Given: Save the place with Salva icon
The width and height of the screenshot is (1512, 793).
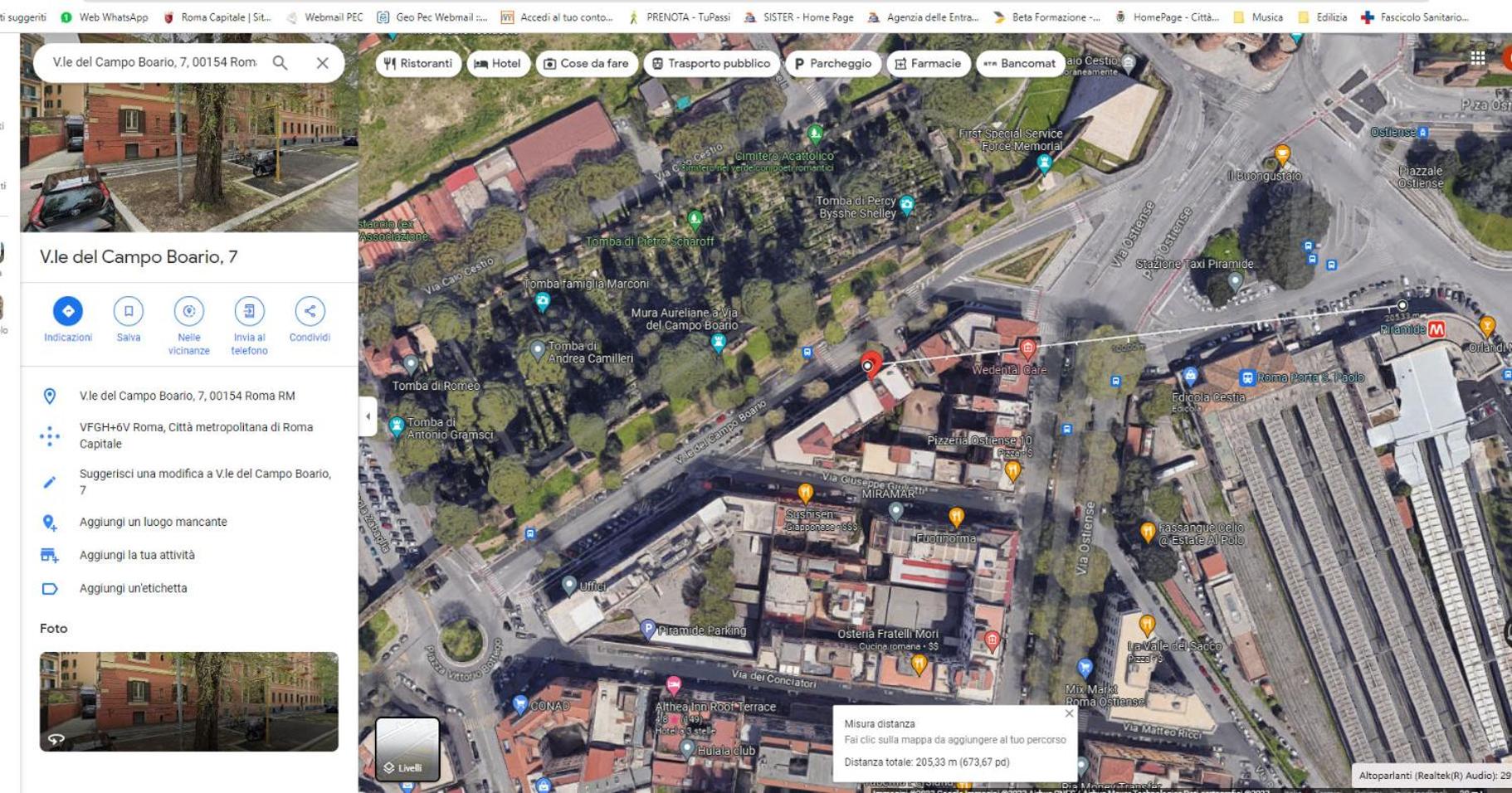Looking at the screenshot, I should click(x=129, y=311).
